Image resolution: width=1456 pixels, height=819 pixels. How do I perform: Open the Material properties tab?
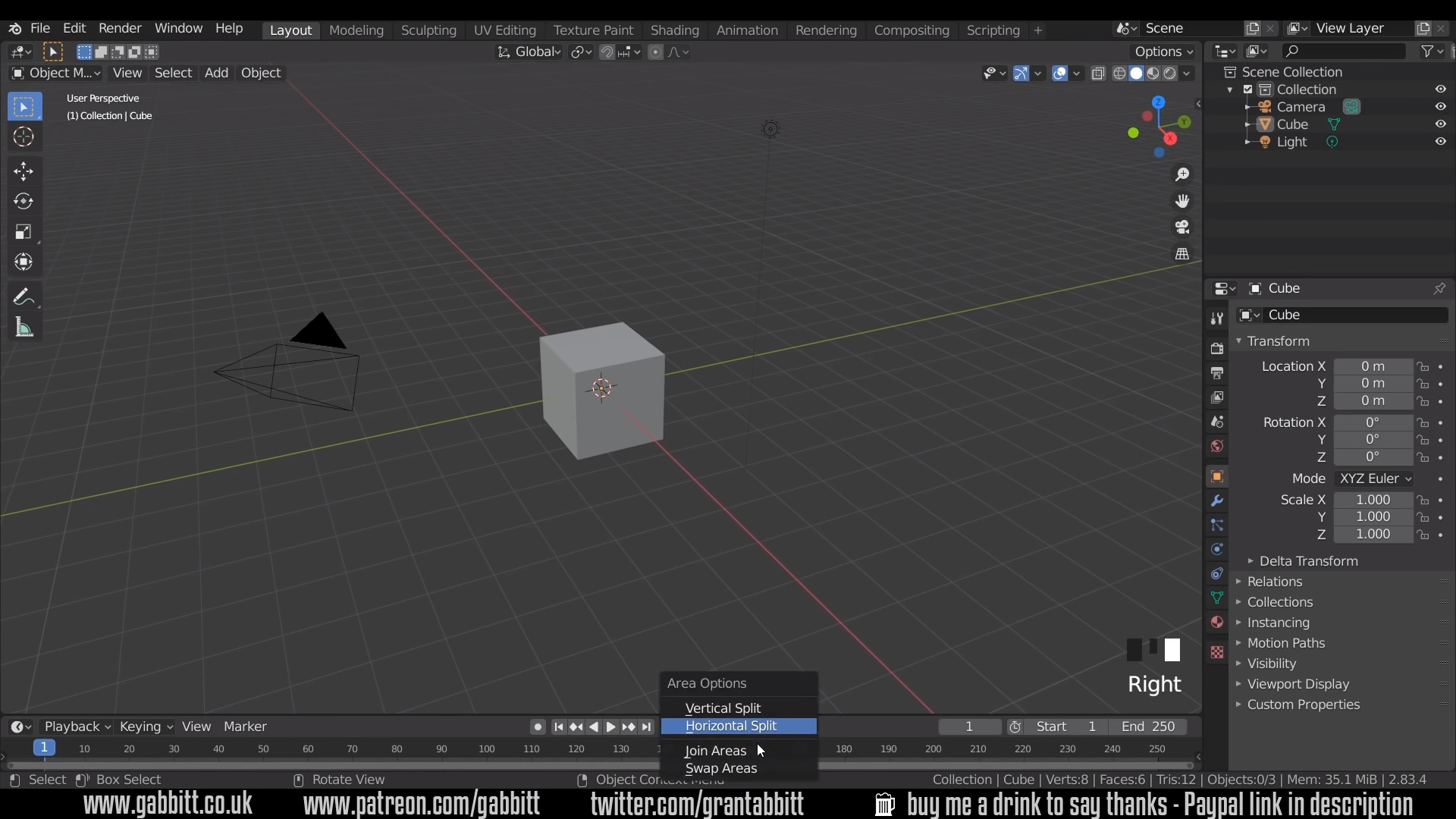pos(1217,622)
